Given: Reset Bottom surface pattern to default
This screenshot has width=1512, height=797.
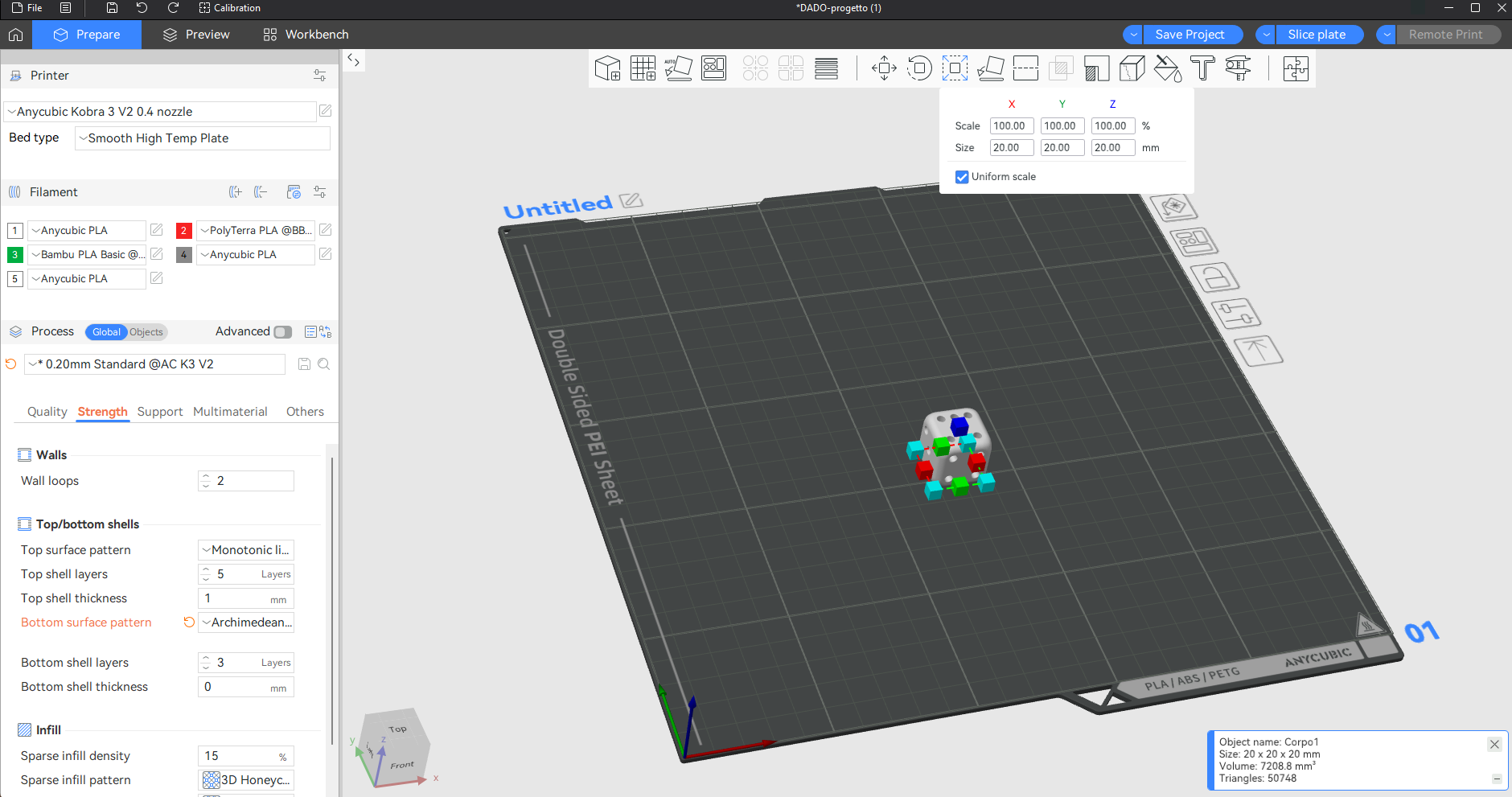Looking at the screenshot, I should pos(189,622).
